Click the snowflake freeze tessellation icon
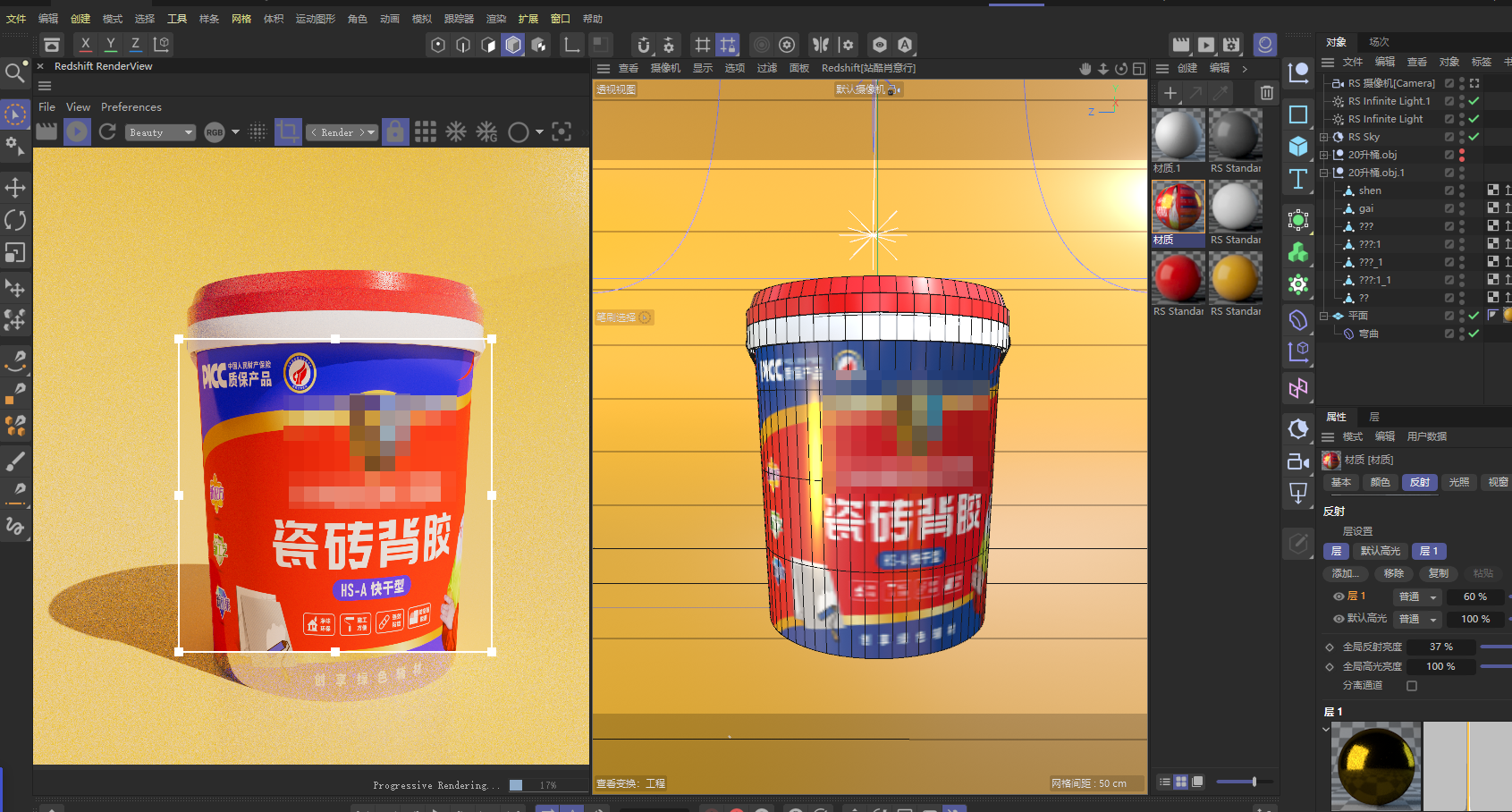This screenshot has height=812, width=1512. (456, 132)
